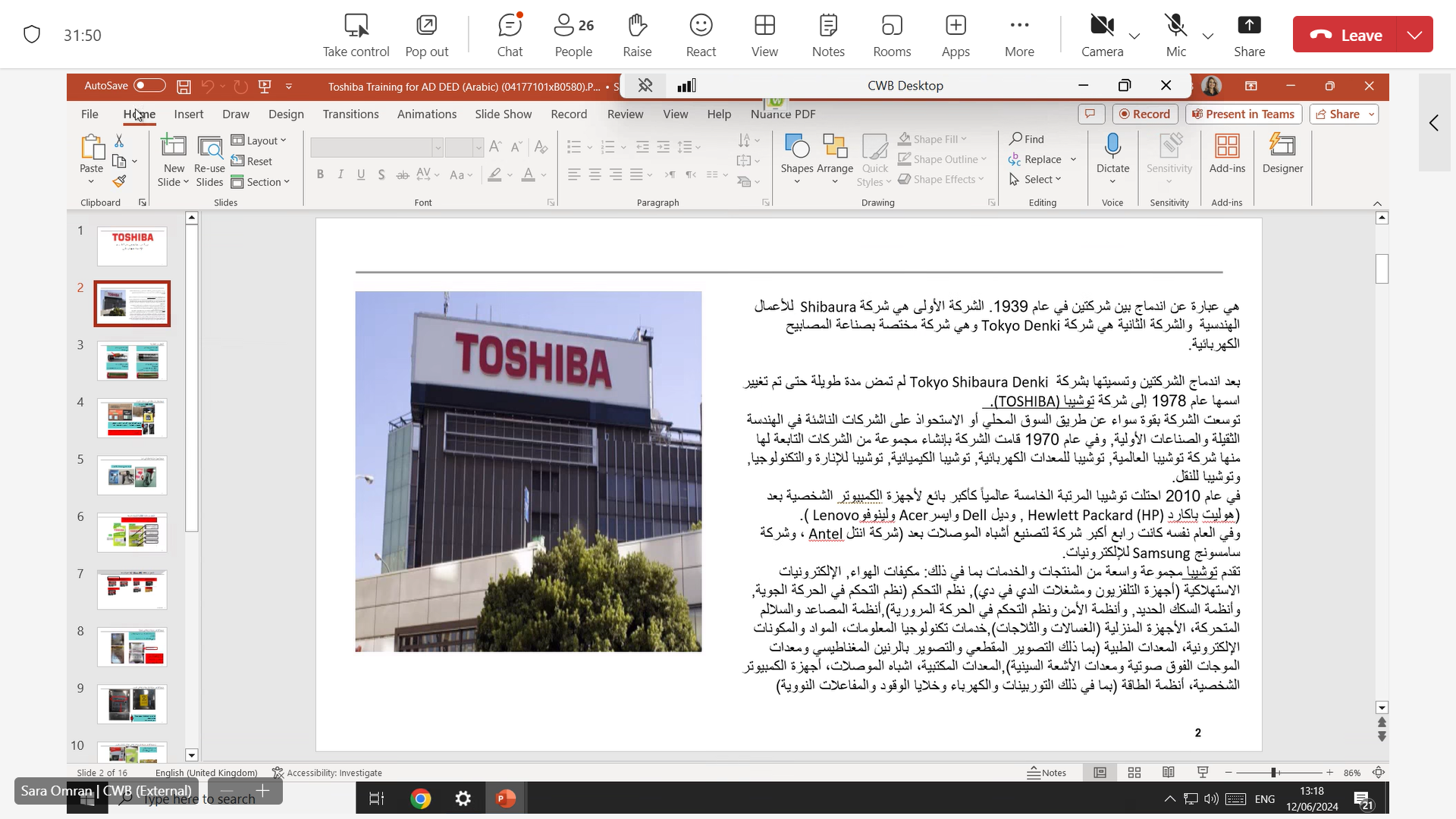Screen dimensions: 1456x819
Task: Click the Dictate microphone icon
Action: point(1112,146)
